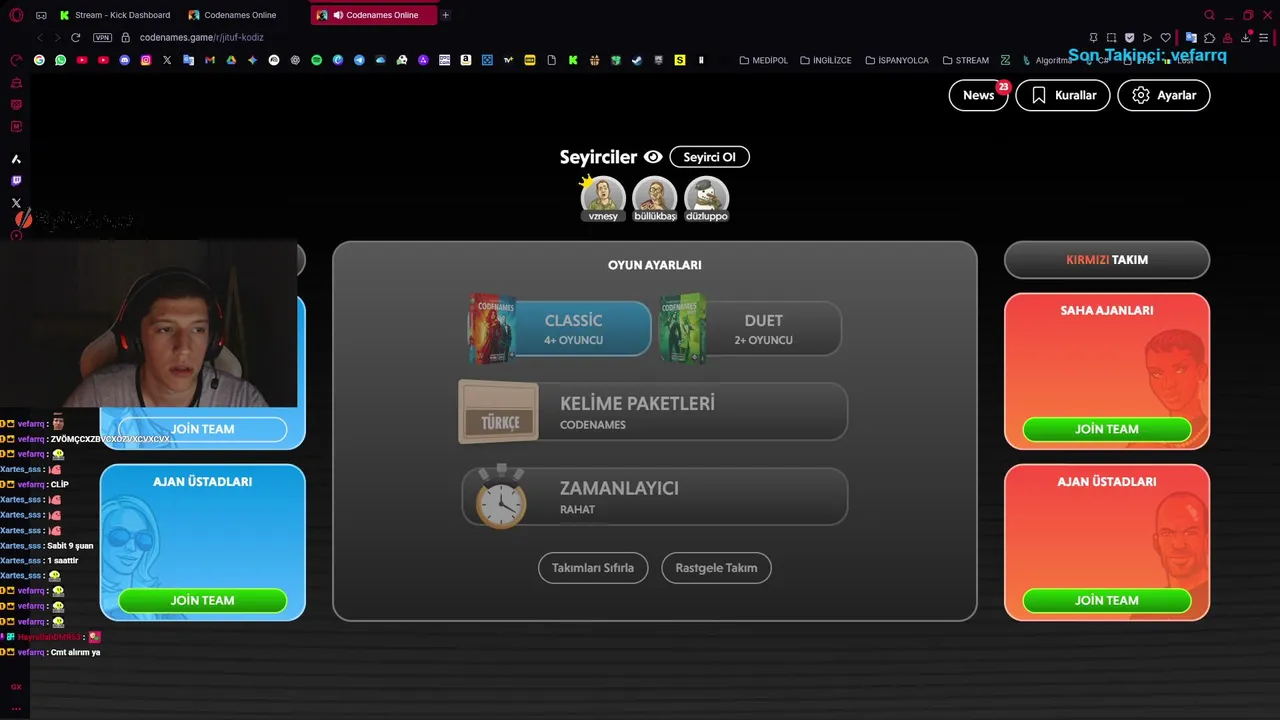This screenshot has height=720, width=1280.
Task: Click the address bar URL codenames.game
Action: 201,37
